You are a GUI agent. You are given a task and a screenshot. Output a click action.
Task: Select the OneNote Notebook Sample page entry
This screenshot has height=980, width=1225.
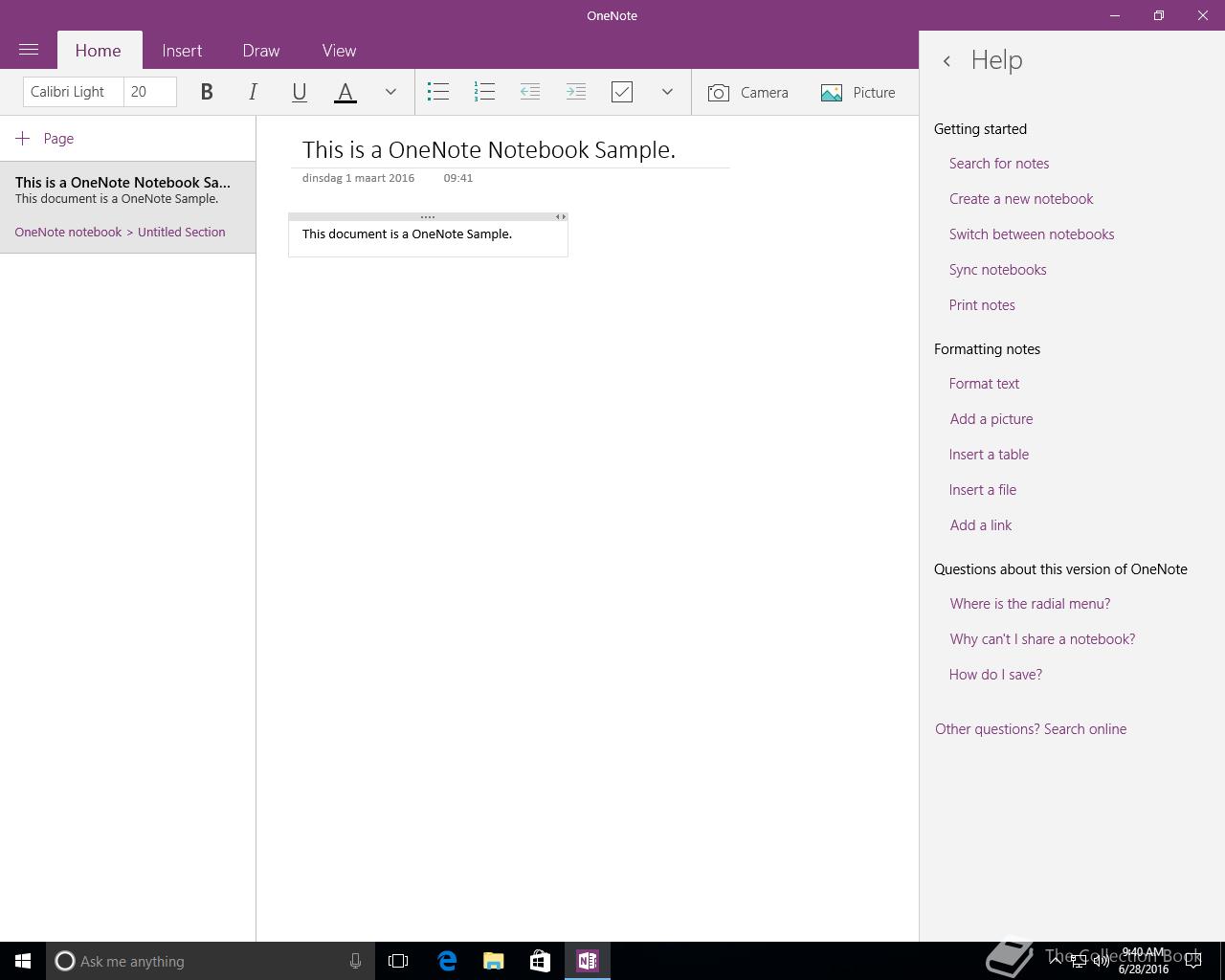(x=127, y=208)
